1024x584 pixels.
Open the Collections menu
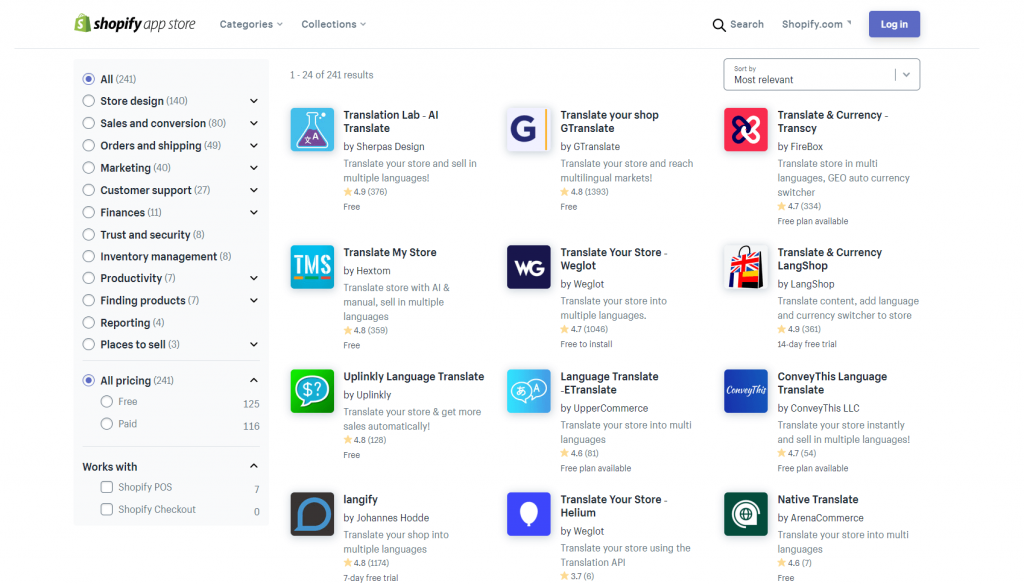[x=331, y=23]
